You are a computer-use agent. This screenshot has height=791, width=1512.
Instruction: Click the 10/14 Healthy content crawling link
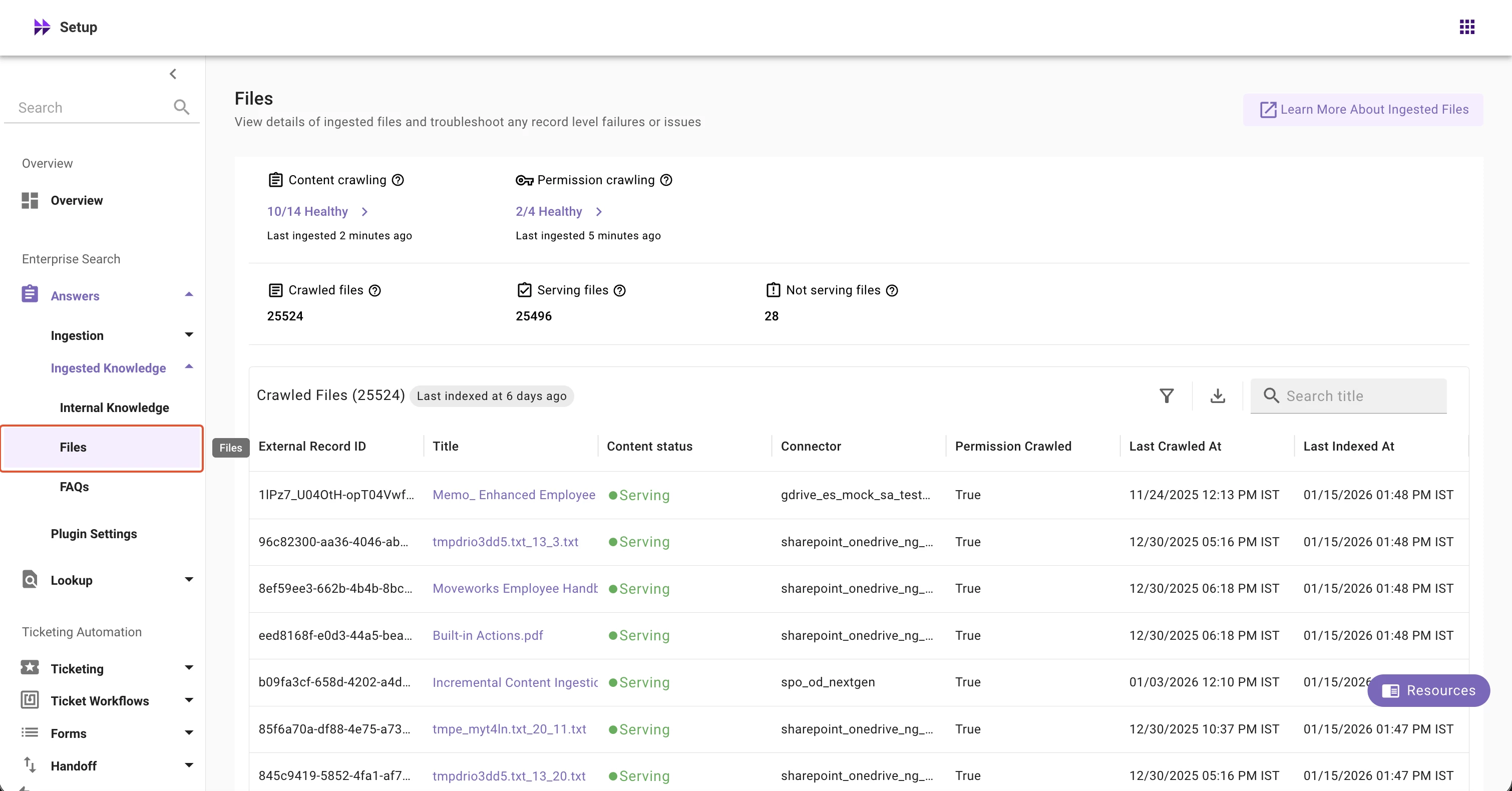tap(307, 211)
